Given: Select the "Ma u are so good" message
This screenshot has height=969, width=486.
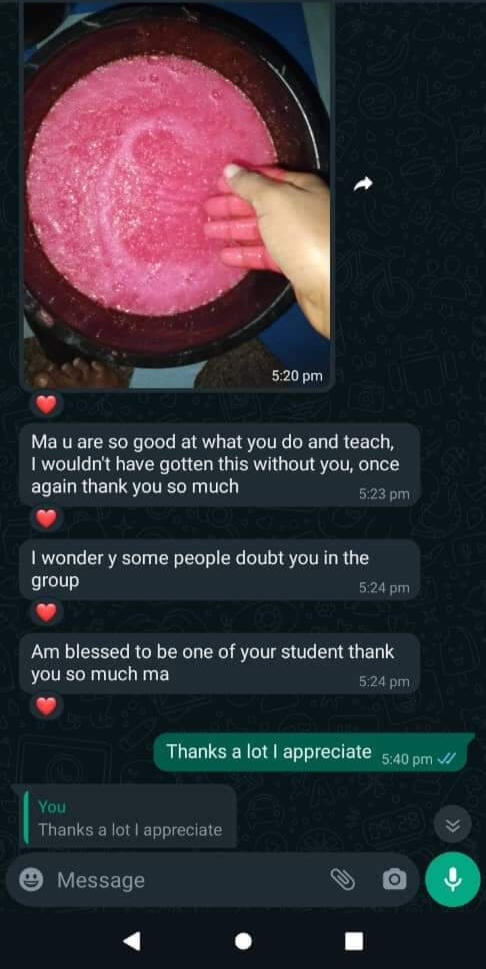Looking at the screenshot, I should point(220,465).
